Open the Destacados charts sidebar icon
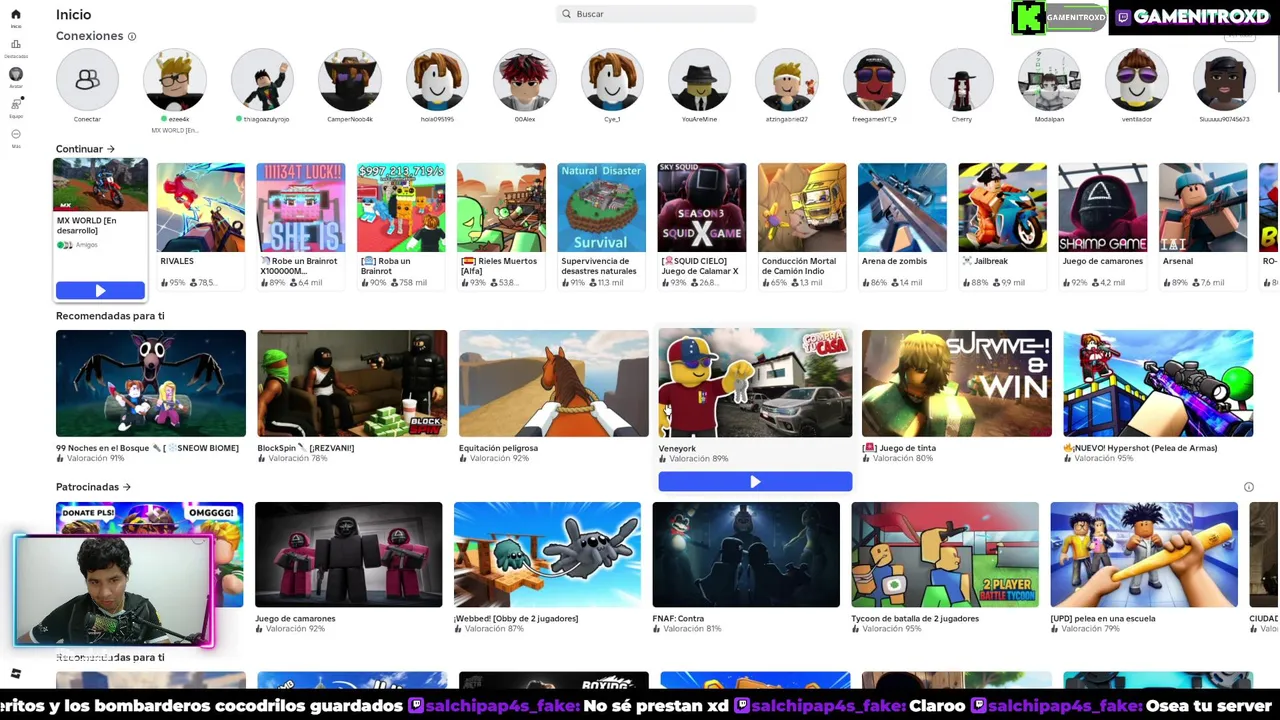This screenshot has width=1280, height=720. pyautogui.click(x=15, y=45)
